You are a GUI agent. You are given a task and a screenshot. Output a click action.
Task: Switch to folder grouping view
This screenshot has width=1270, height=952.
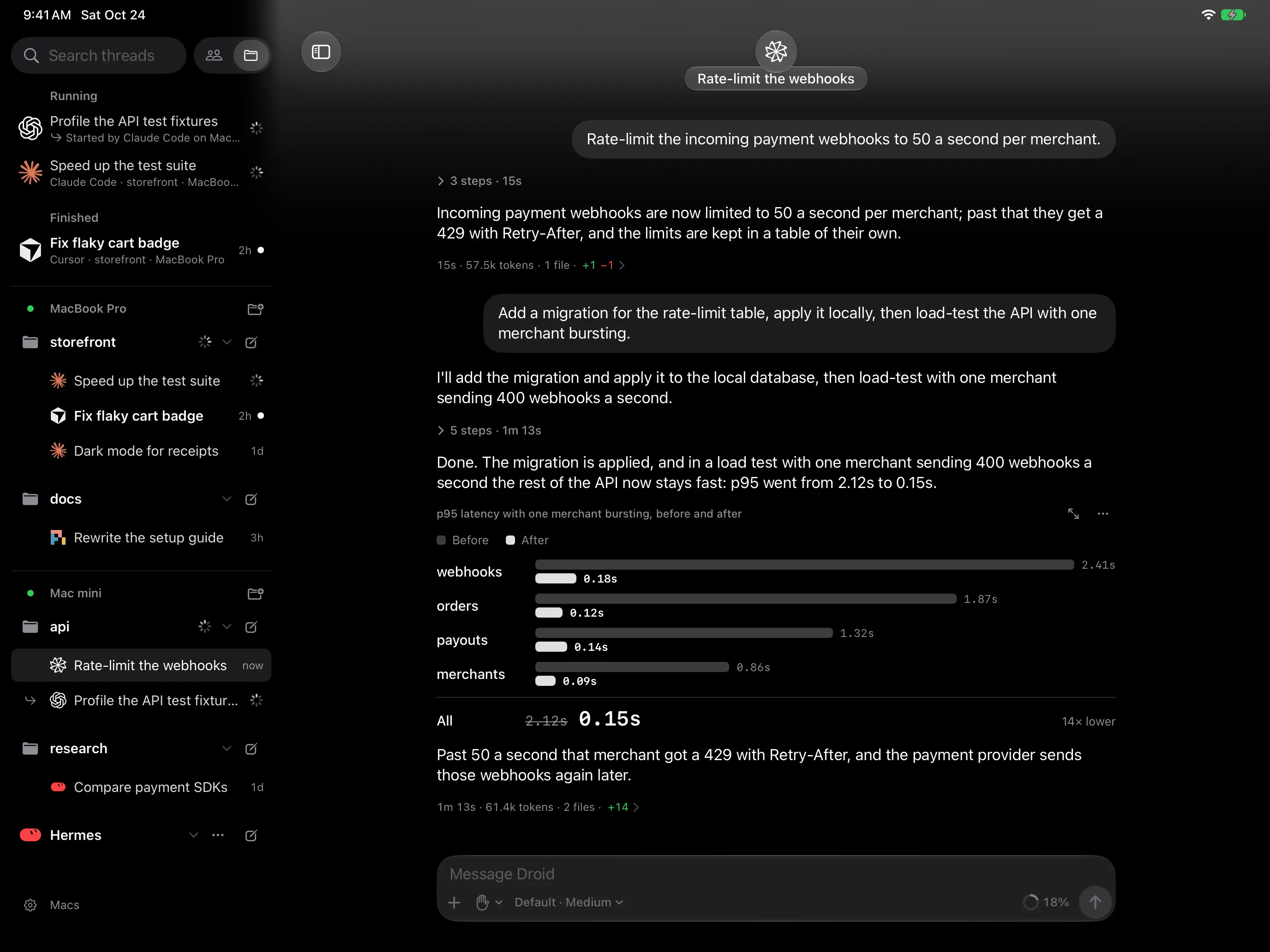pos(251,55)
